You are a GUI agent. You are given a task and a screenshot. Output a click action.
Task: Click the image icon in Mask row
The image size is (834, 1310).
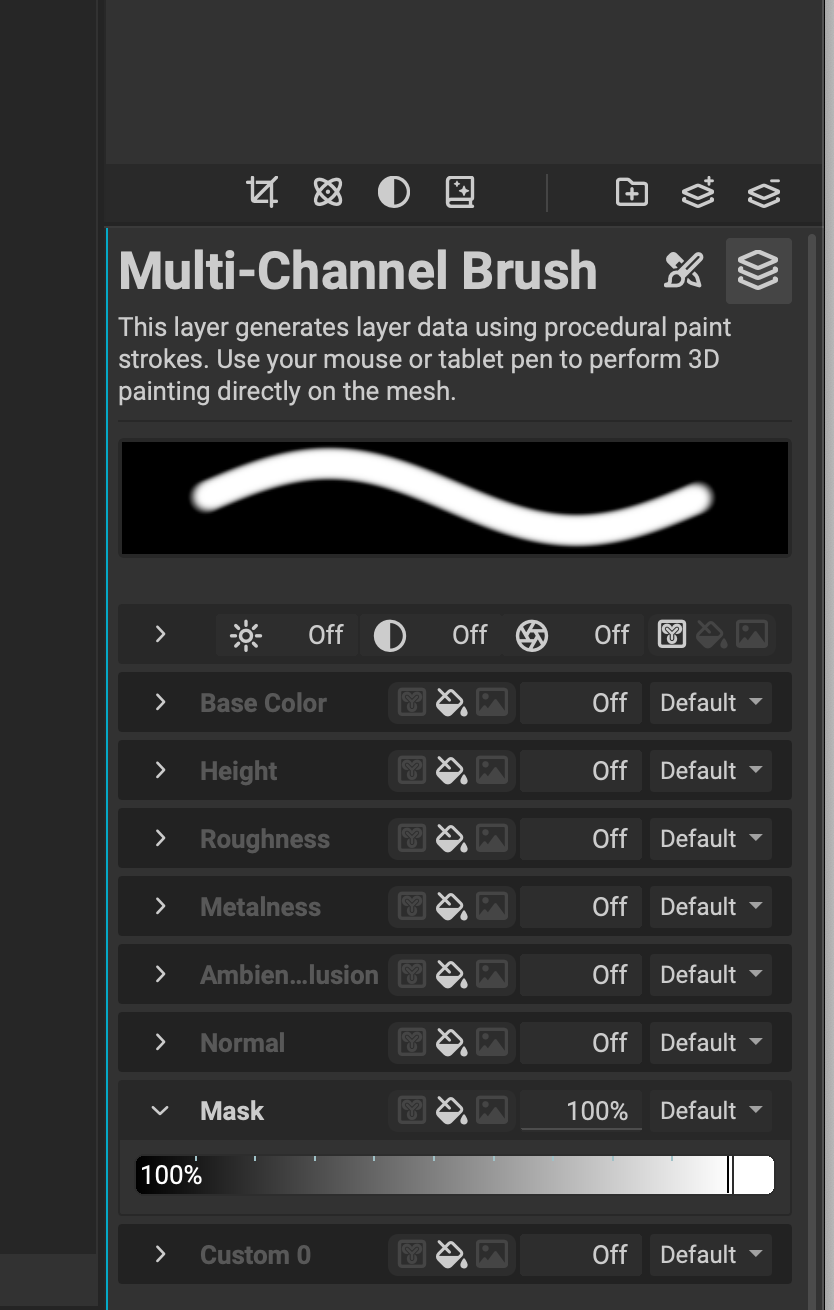[x=491, y=1110]
